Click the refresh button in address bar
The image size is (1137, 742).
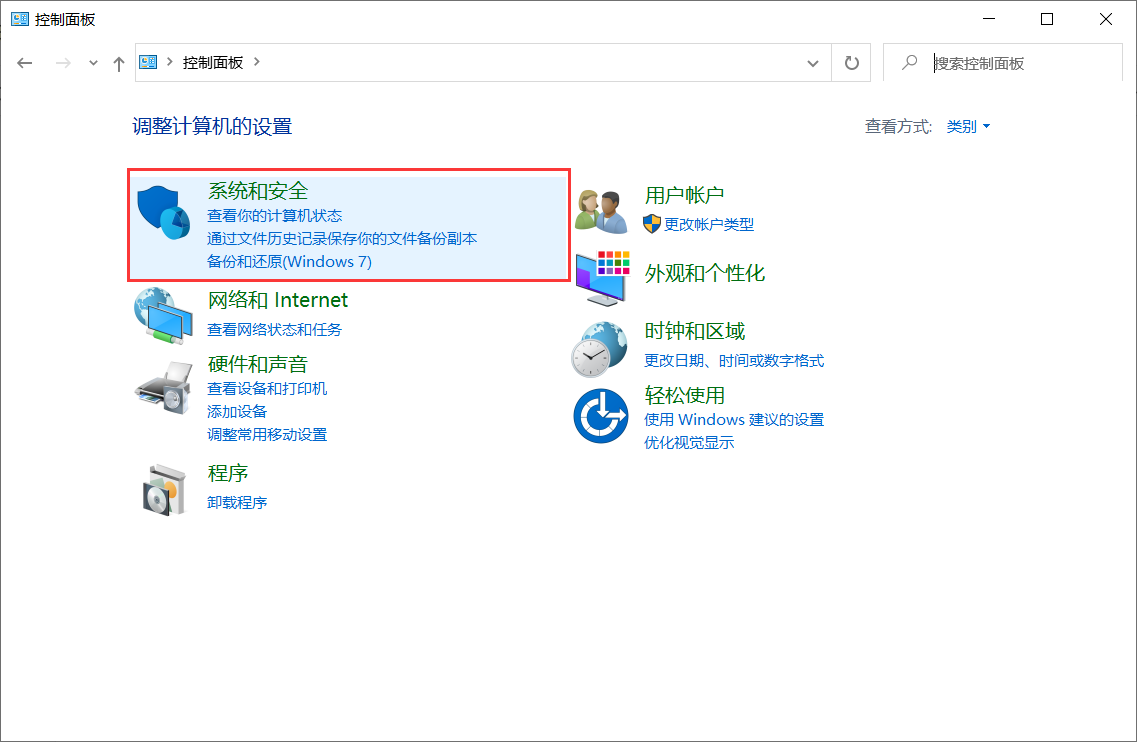pyautogui.click(x=850, y=62)
